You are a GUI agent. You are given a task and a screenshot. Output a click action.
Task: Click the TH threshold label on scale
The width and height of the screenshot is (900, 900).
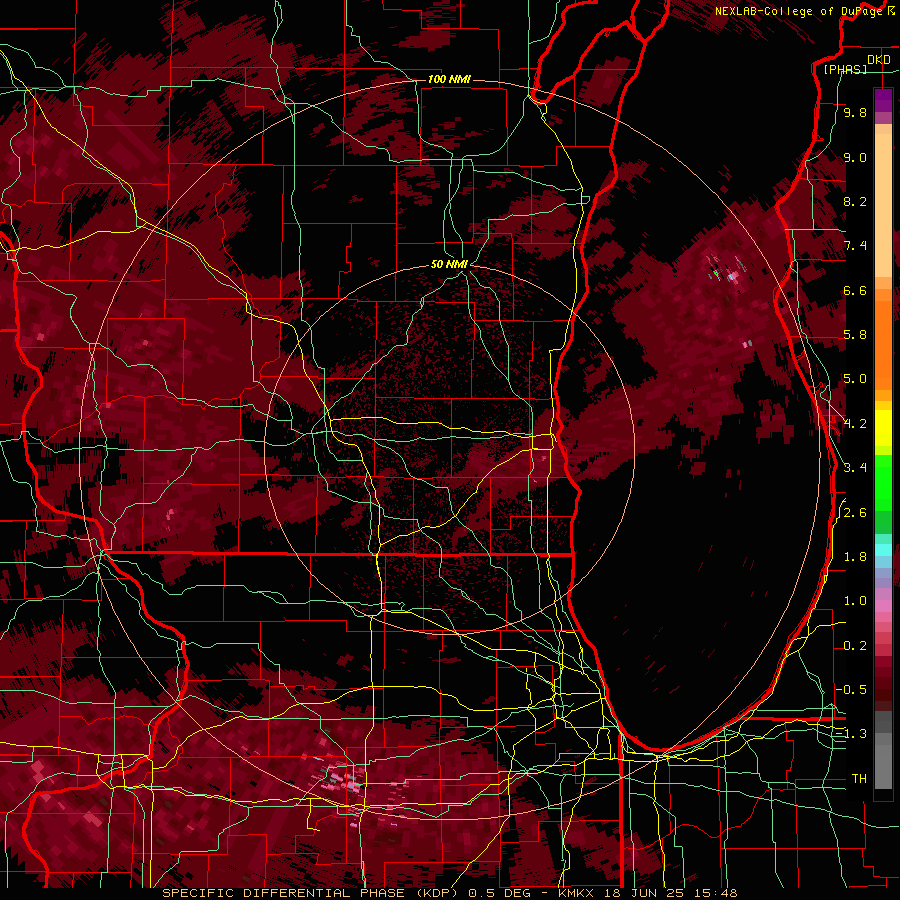pos(859,779)
